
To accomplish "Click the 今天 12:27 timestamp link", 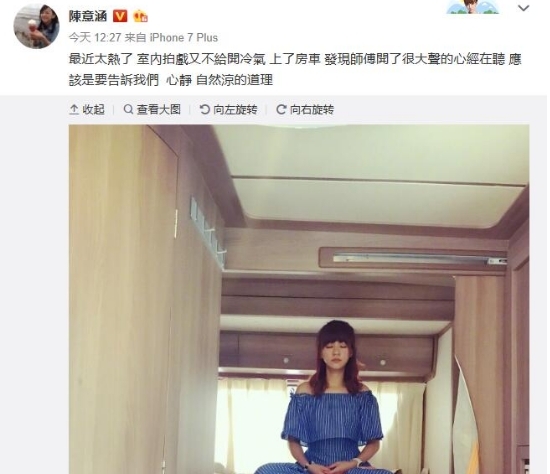I will 95,38.
